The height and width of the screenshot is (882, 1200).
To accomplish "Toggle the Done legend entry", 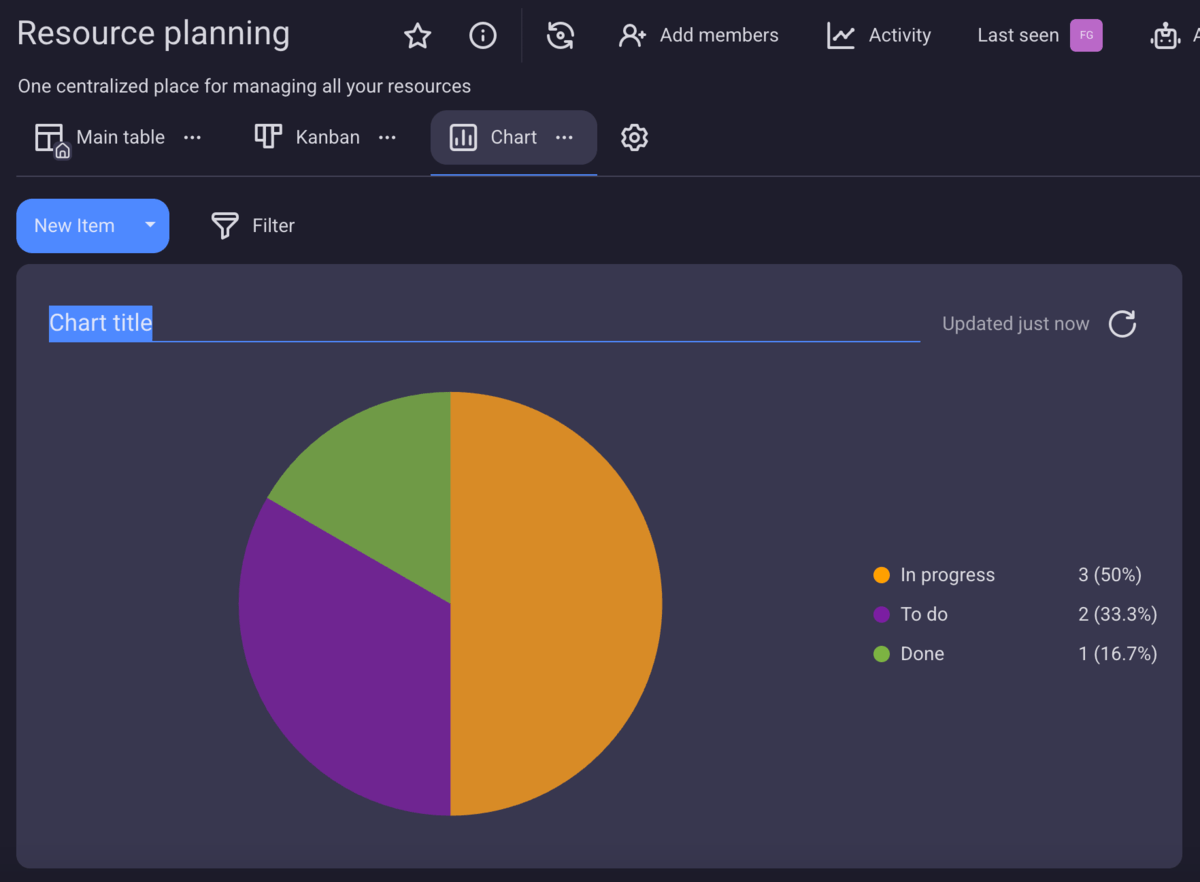I will (x=921, y=653).
